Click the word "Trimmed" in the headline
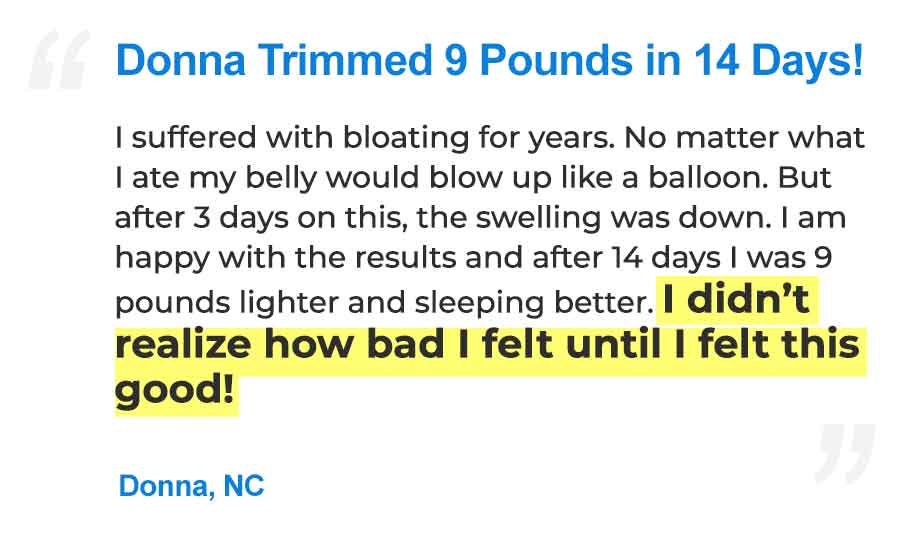The image size is (906, 539). [345, 60]
